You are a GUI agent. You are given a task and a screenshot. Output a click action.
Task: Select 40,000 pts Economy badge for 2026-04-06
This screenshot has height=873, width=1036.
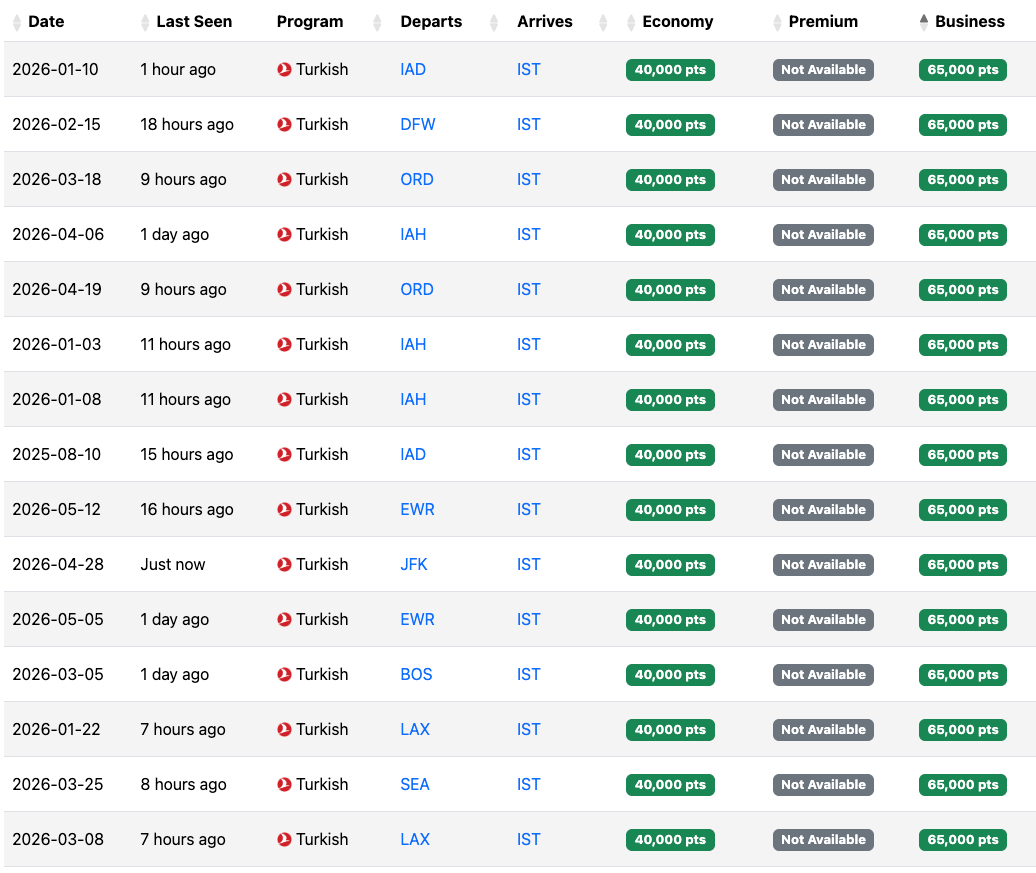[670, 234]
